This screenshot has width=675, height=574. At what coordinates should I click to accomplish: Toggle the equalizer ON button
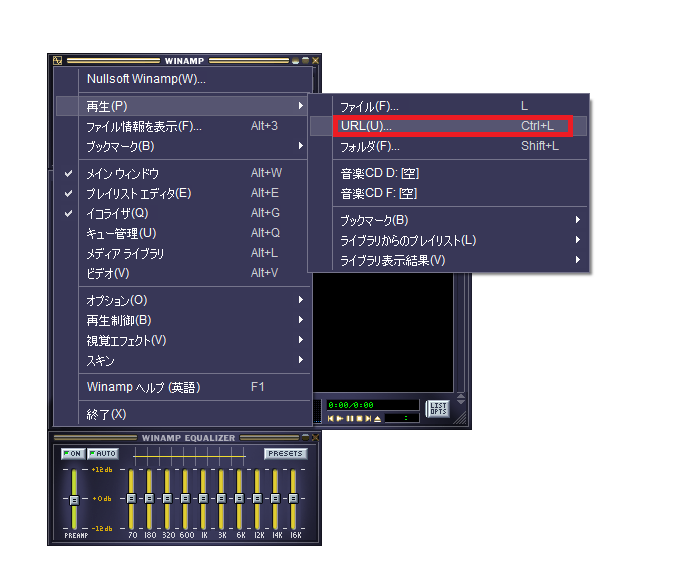click(x=73, y=453)
